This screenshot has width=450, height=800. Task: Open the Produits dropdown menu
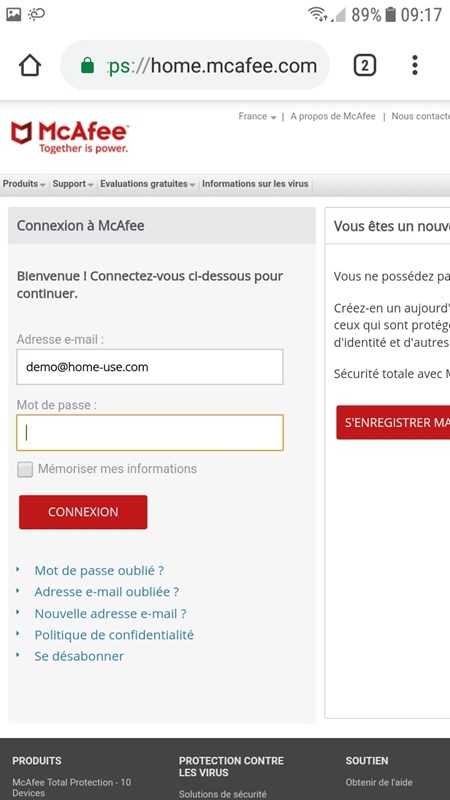point(24,184)
